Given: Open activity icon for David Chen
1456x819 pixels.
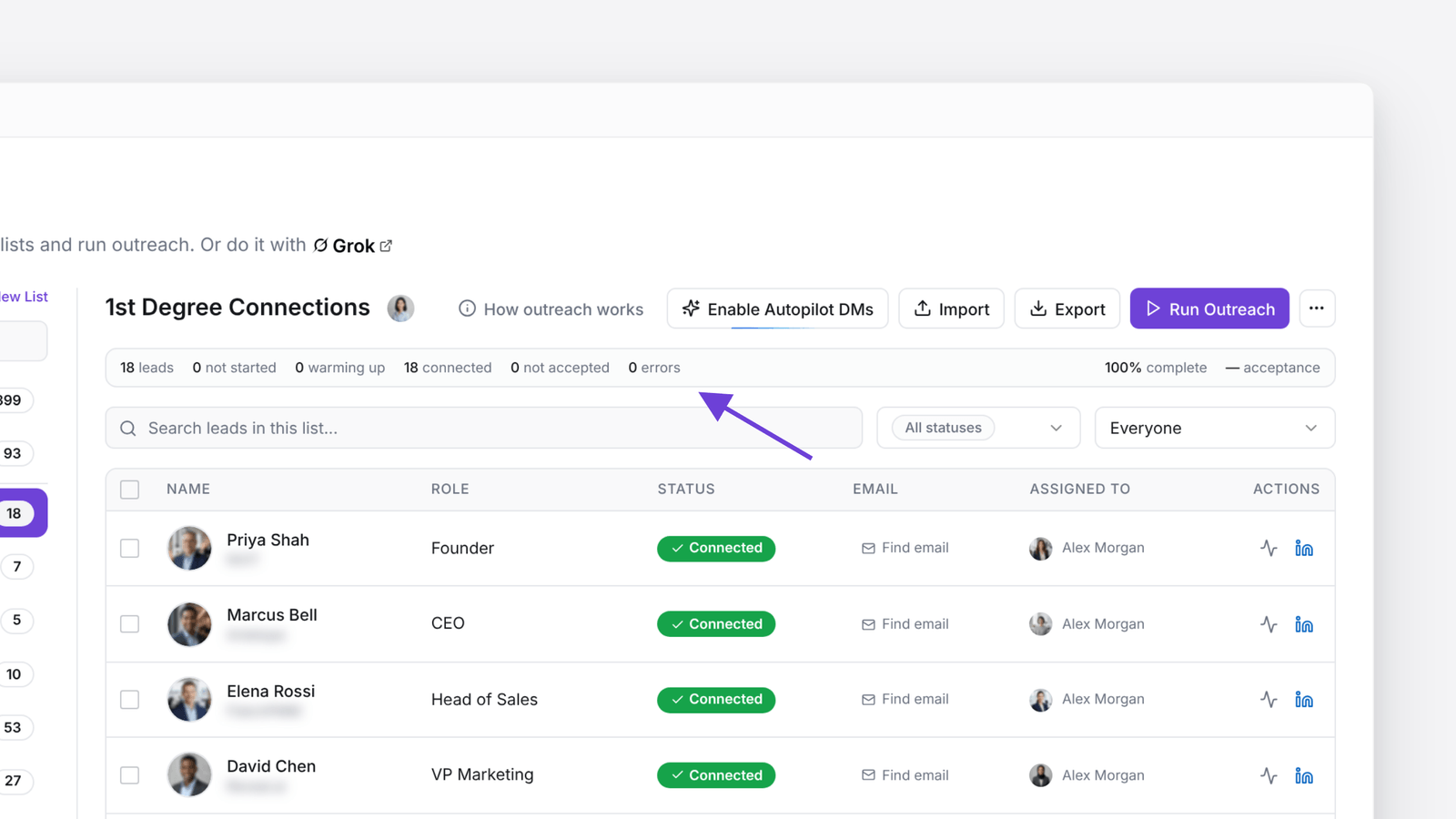Looking at the screenshot, I should click(1269, 775).
